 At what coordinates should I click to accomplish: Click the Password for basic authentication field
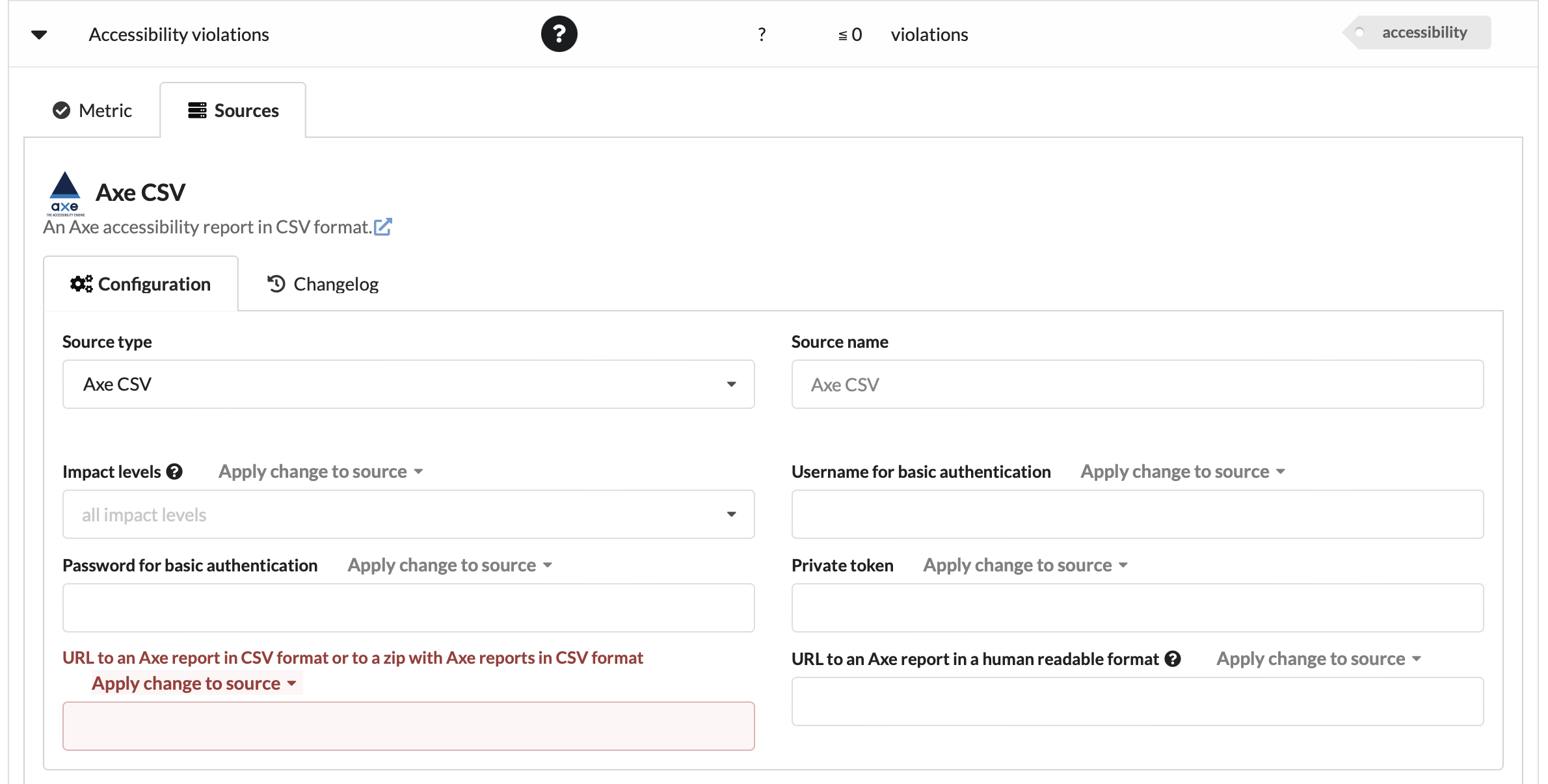click(x=408, y=608)
